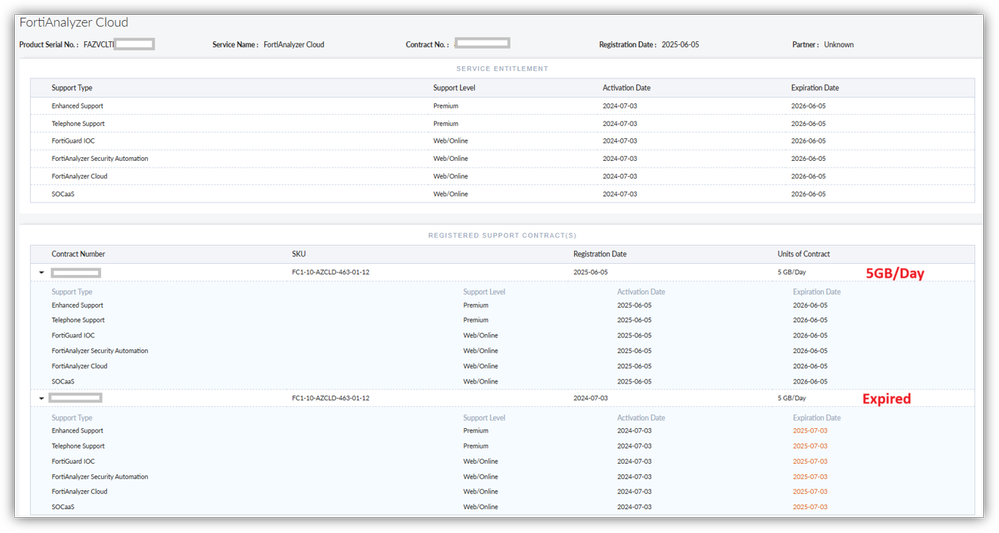
Task: Click 2026-06-05 expiration of SOCaaS in Service Entitlement
Action: 809,194
